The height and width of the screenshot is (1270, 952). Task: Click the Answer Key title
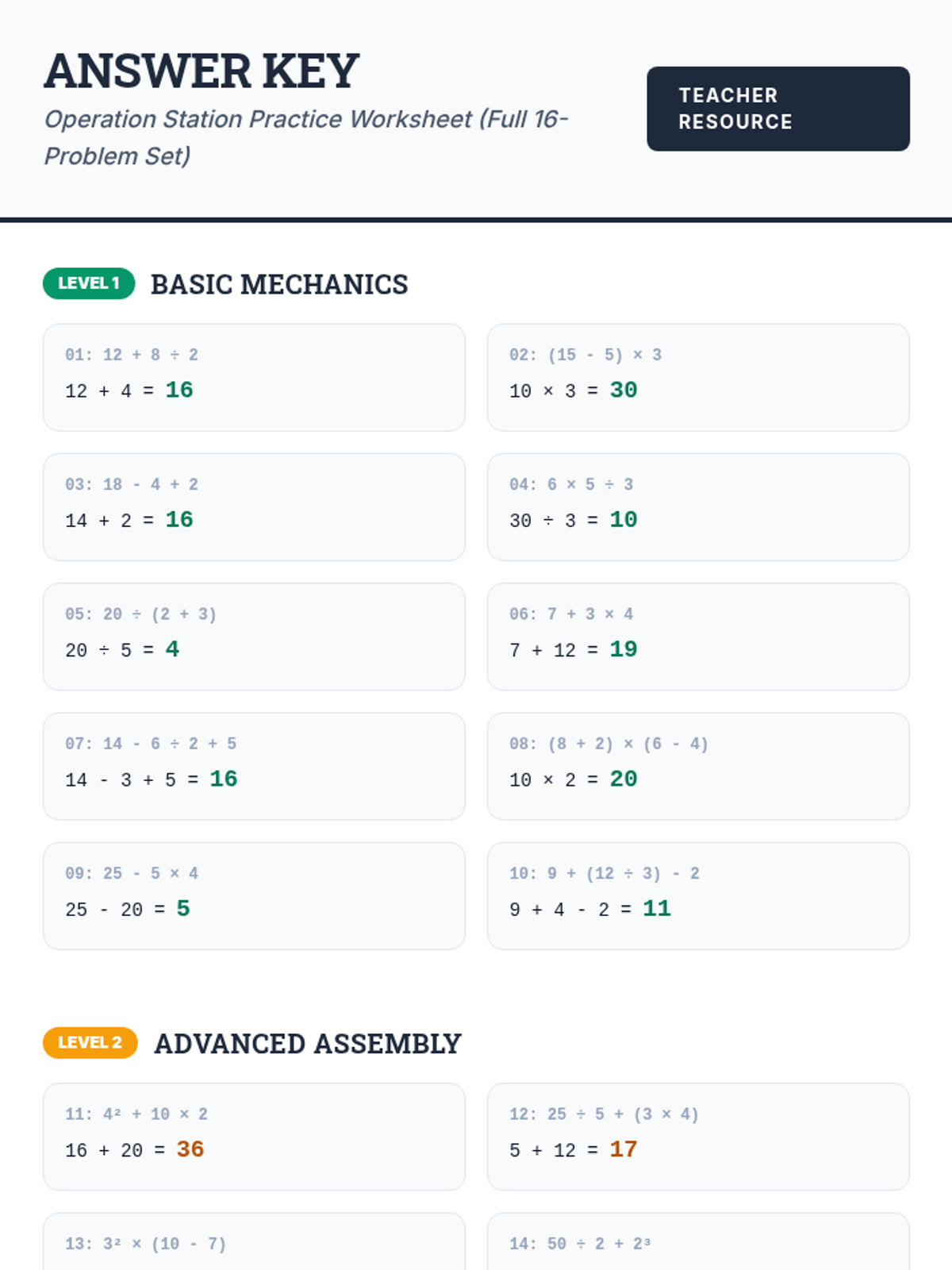coord(202,71)
